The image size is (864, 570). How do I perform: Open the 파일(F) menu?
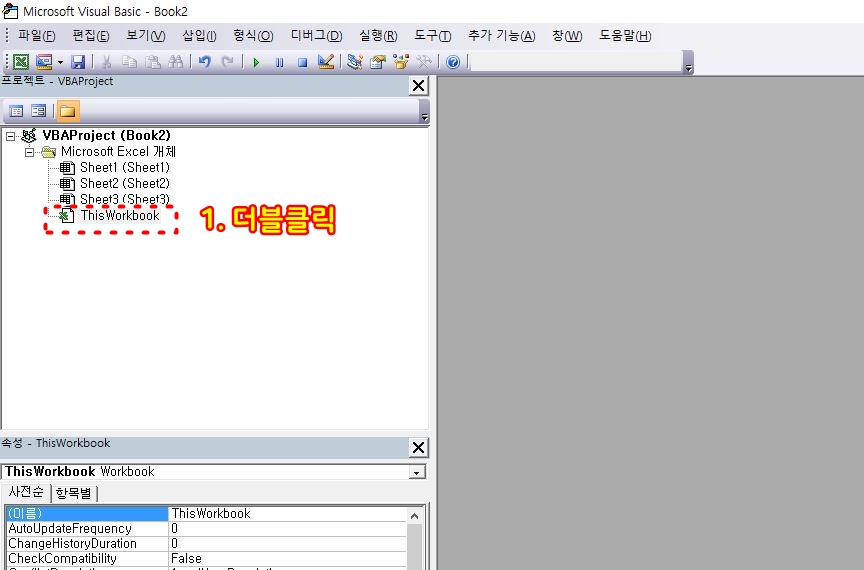coord(36,36)
